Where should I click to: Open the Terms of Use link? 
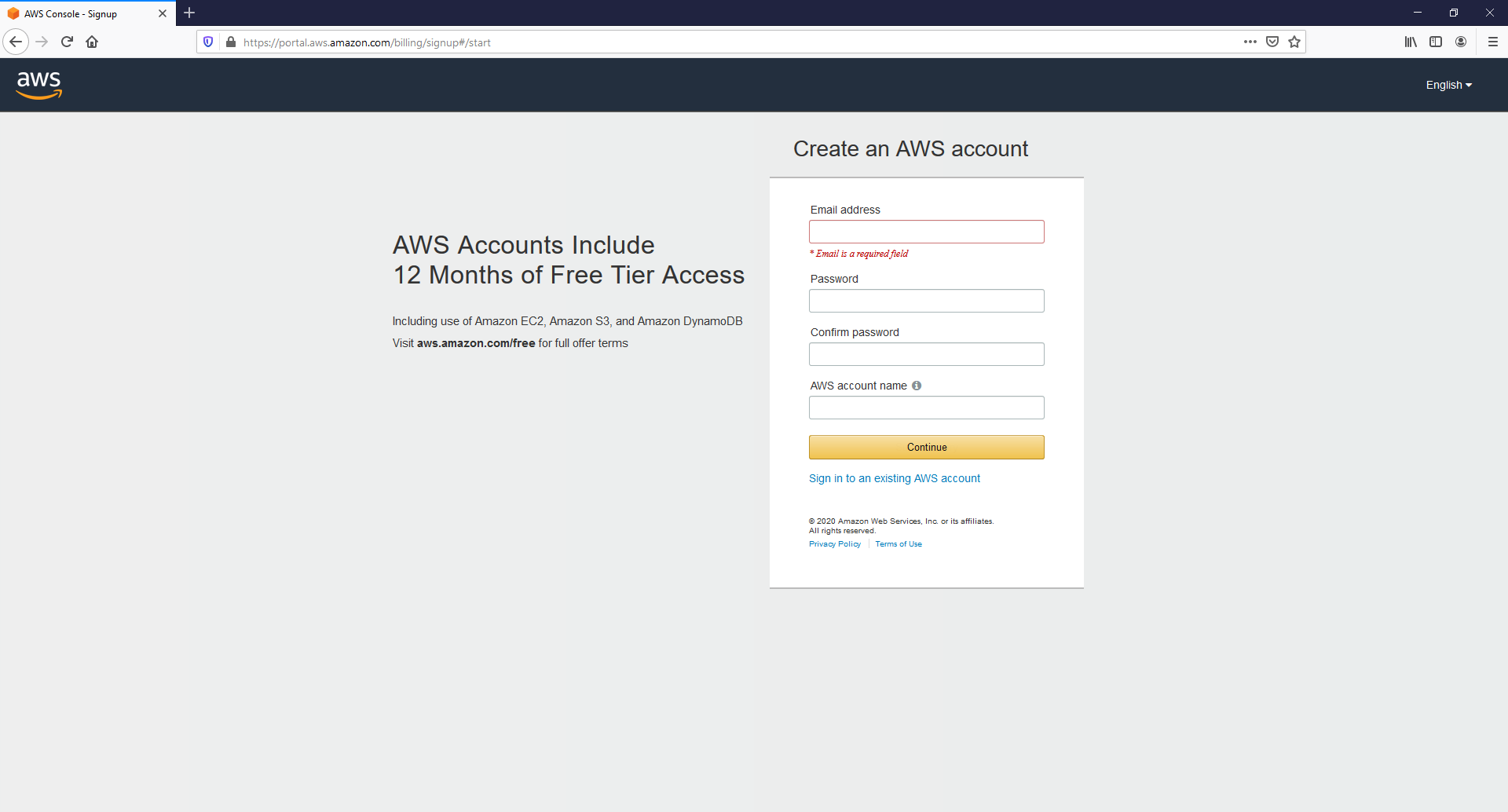click(899, 544)
